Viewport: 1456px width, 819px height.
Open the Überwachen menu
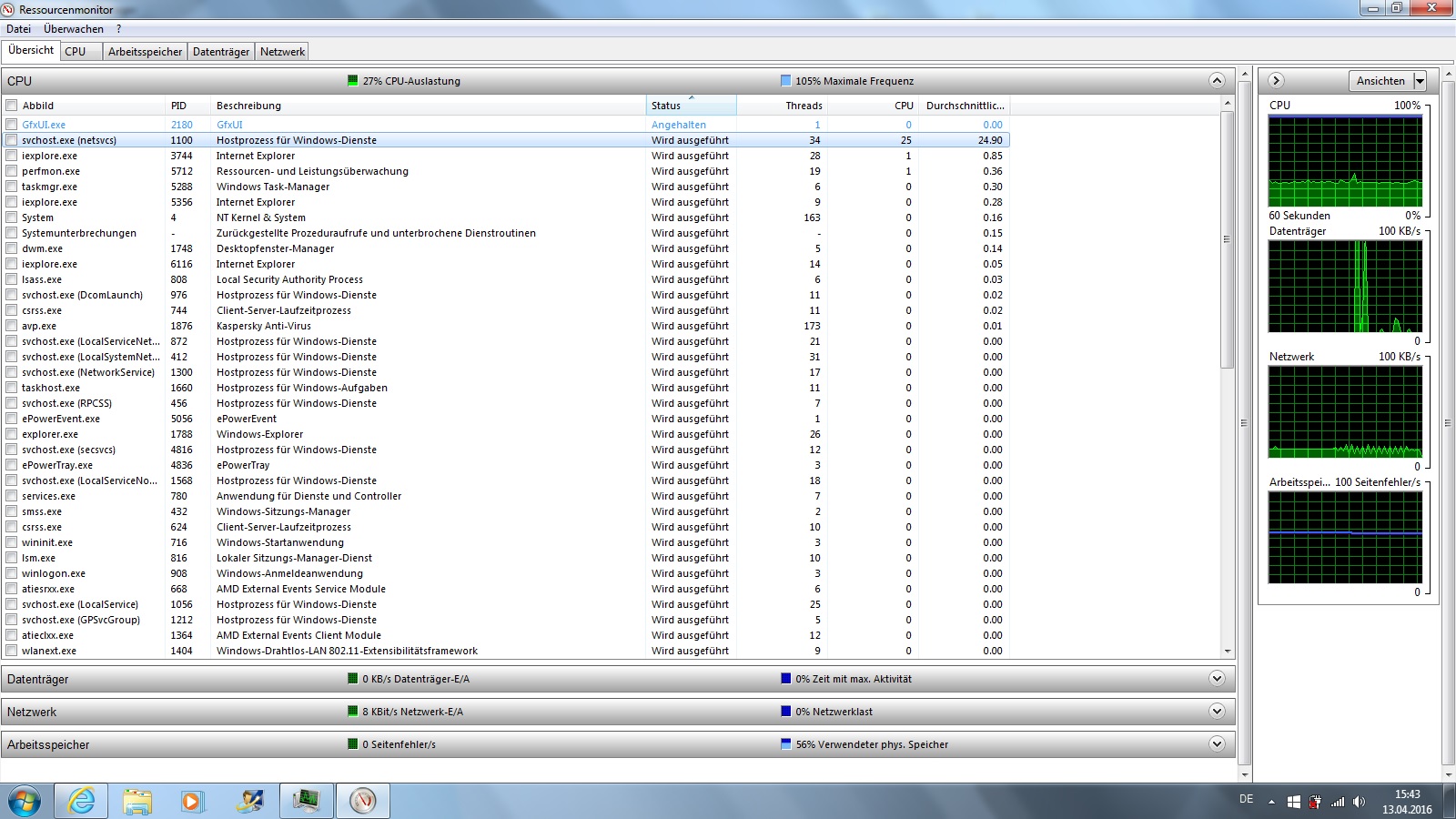point(74,29)
